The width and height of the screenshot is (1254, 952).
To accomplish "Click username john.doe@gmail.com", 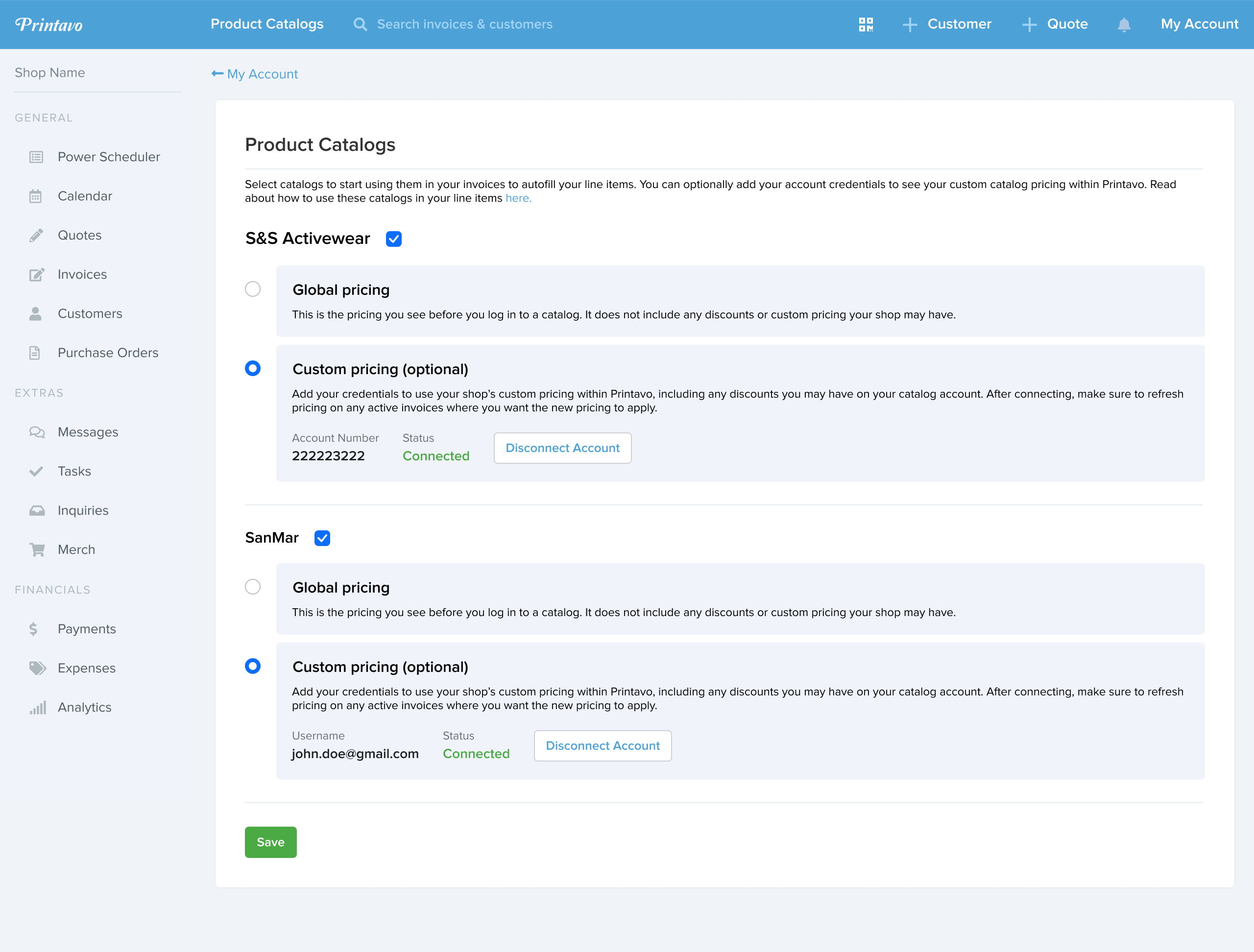I will (x=355, y=754).
